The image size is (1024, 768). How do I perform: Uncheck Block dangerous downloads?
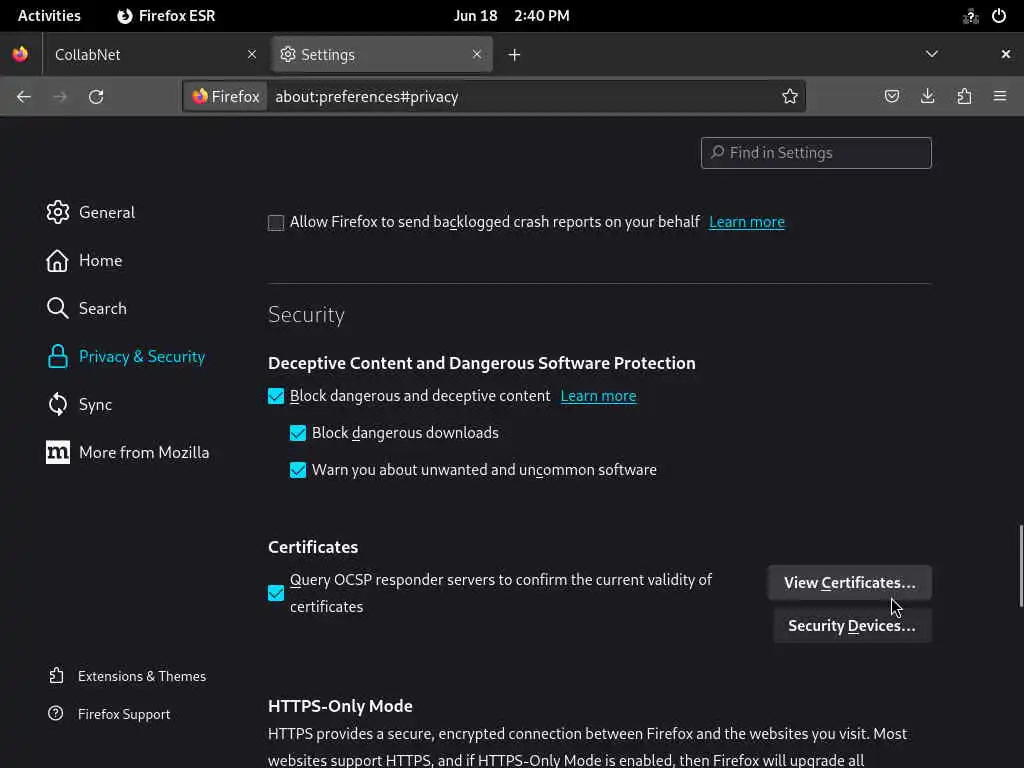(298, 433)
